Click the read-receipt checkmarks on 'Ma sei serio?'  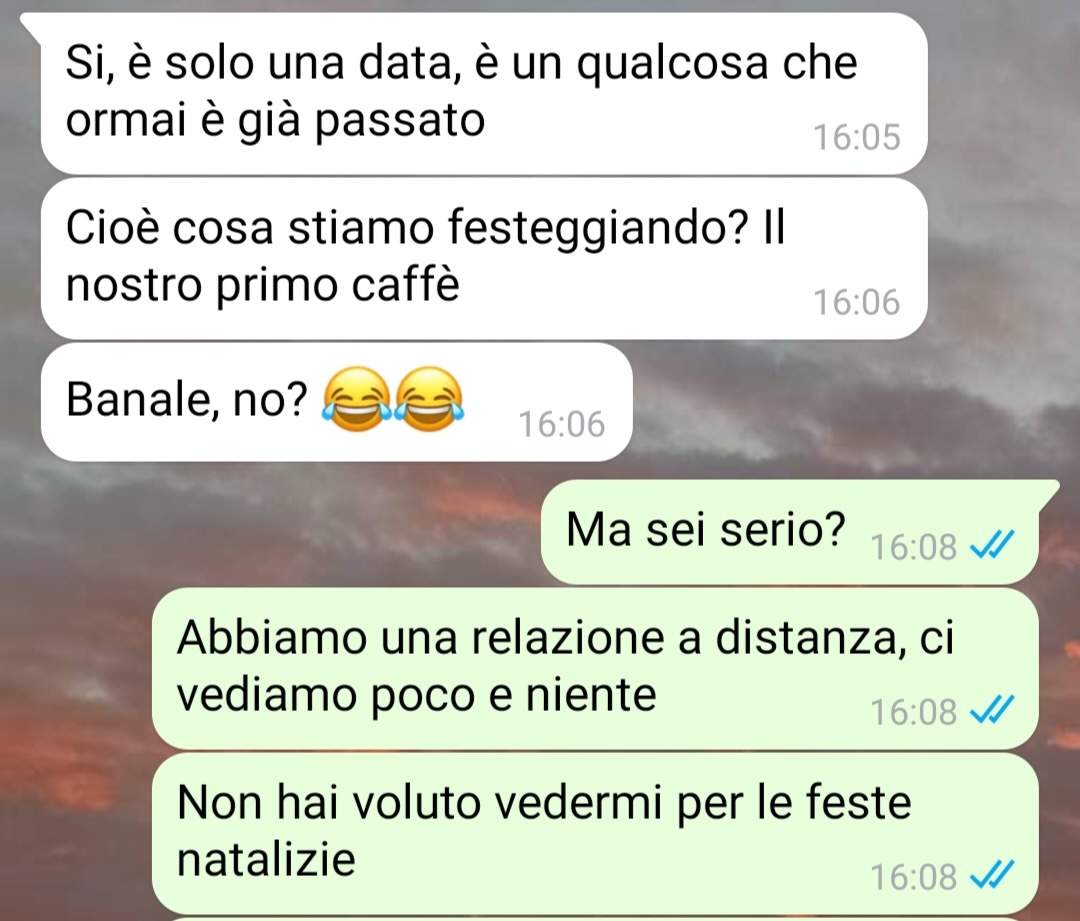point(991,547)
